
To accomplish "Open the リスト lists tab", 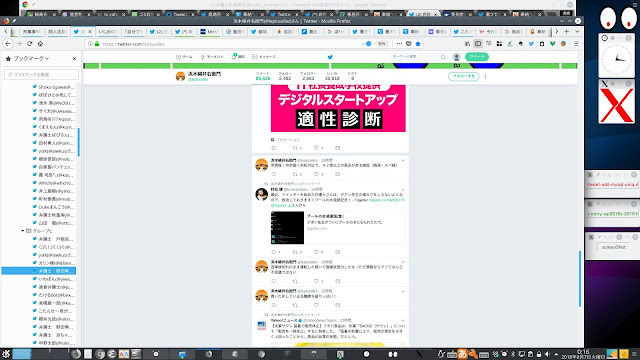I will 353,76.
